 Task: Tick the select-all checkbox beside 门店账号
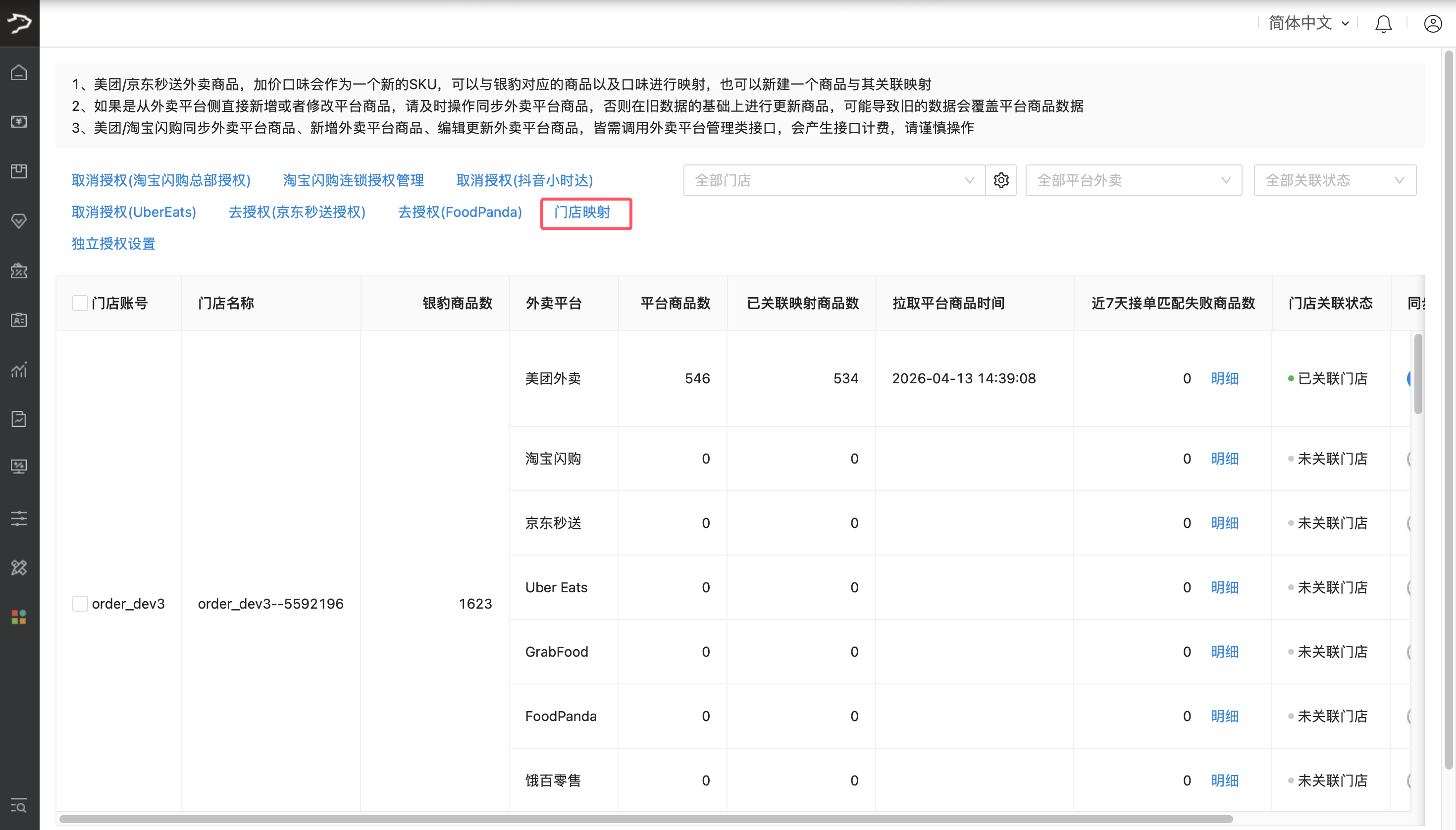click(x=80, y=303)
